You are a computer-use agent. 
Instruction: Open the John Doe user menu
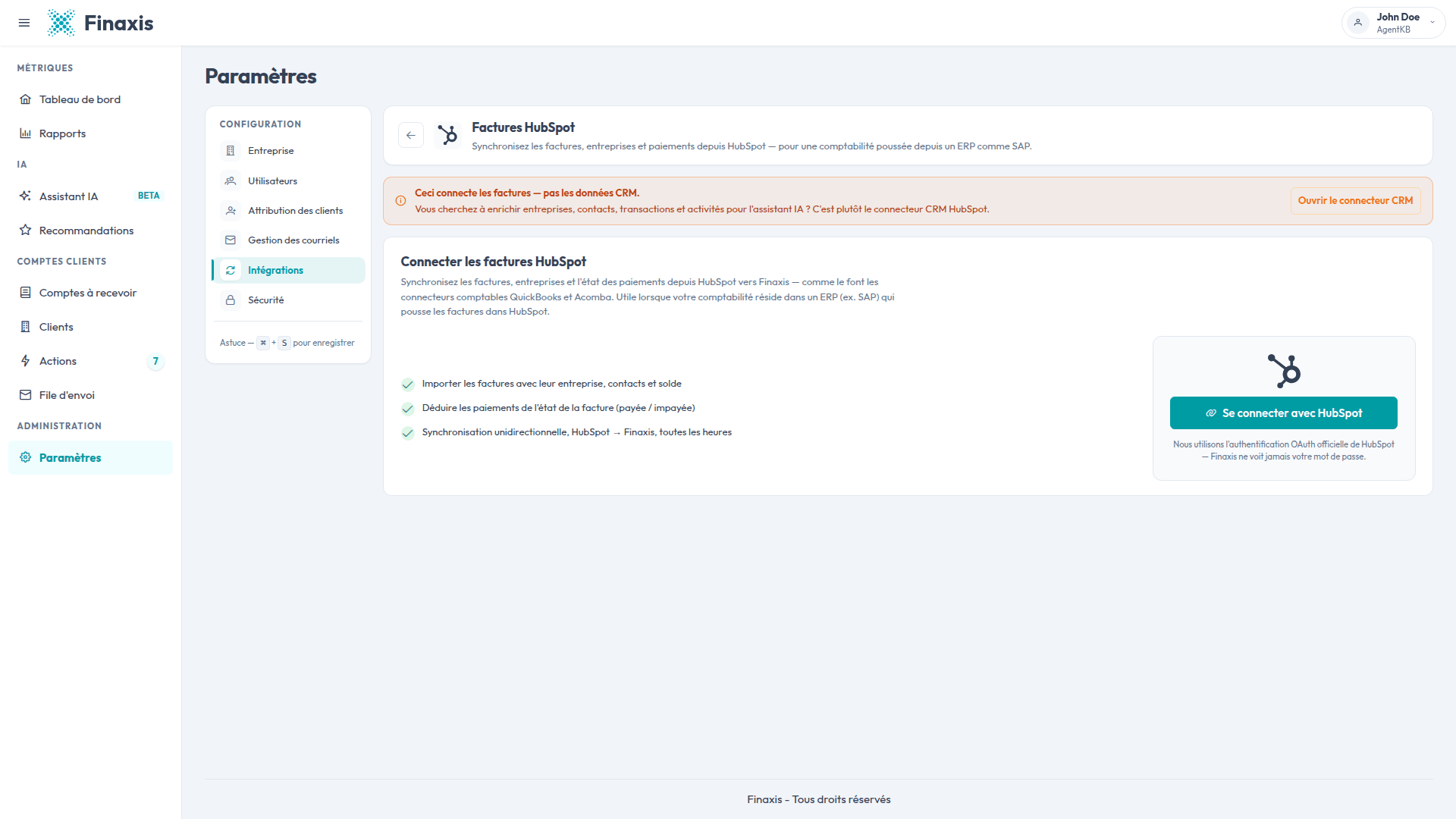pos(1393,23)
